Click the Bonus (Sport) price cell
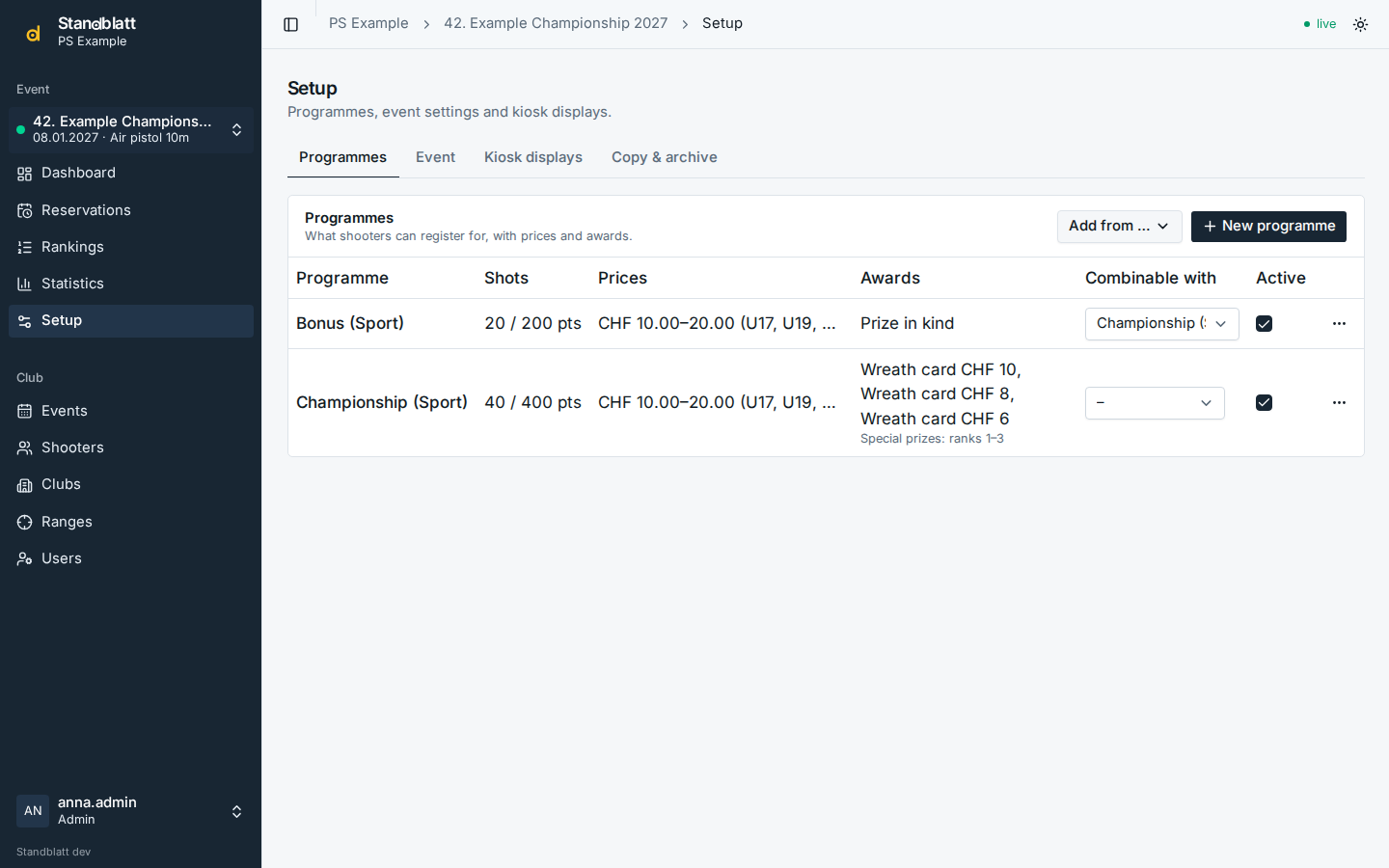The height and width of the screenshot is (868, 1389). pyautogui.click(x=717, y=323)
